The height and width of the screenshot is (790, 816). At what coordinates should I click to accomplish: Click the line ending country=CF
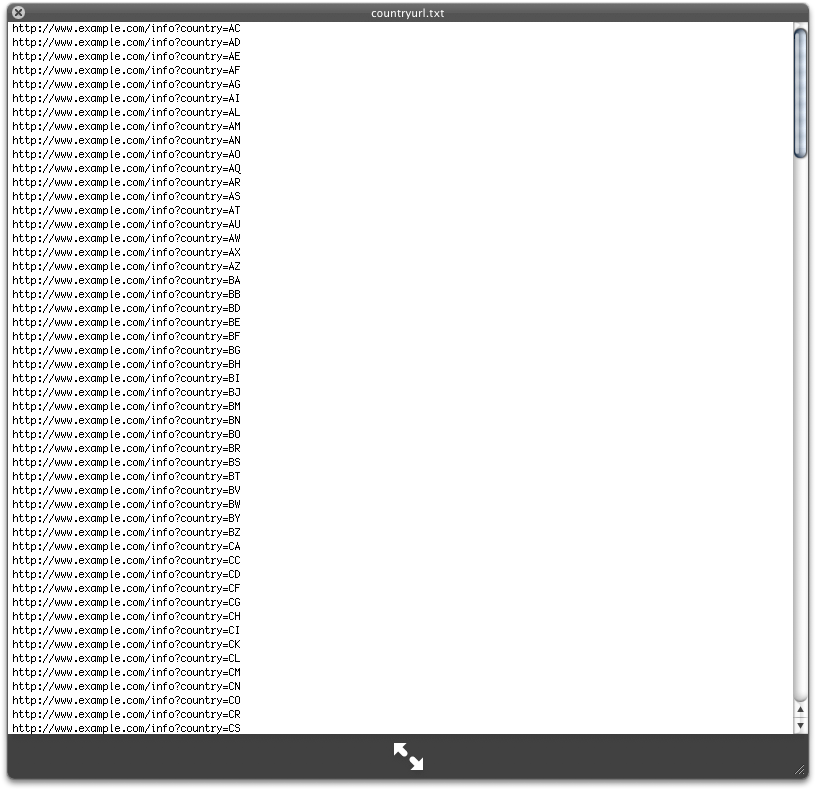tap(126, 589)
